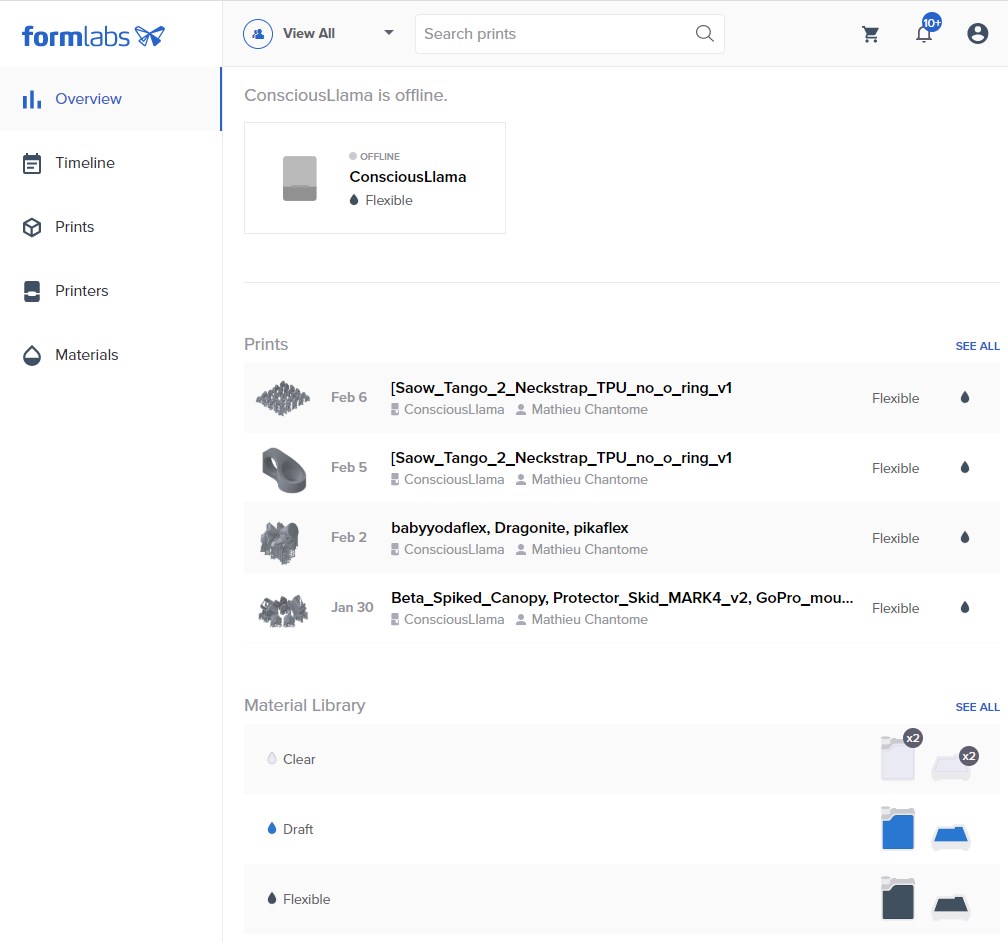The width and height of the screenshot is (1008, 942).
Task: Click the Overview bar chart icon
Action: pyautogui.click(x=32, y=99)
